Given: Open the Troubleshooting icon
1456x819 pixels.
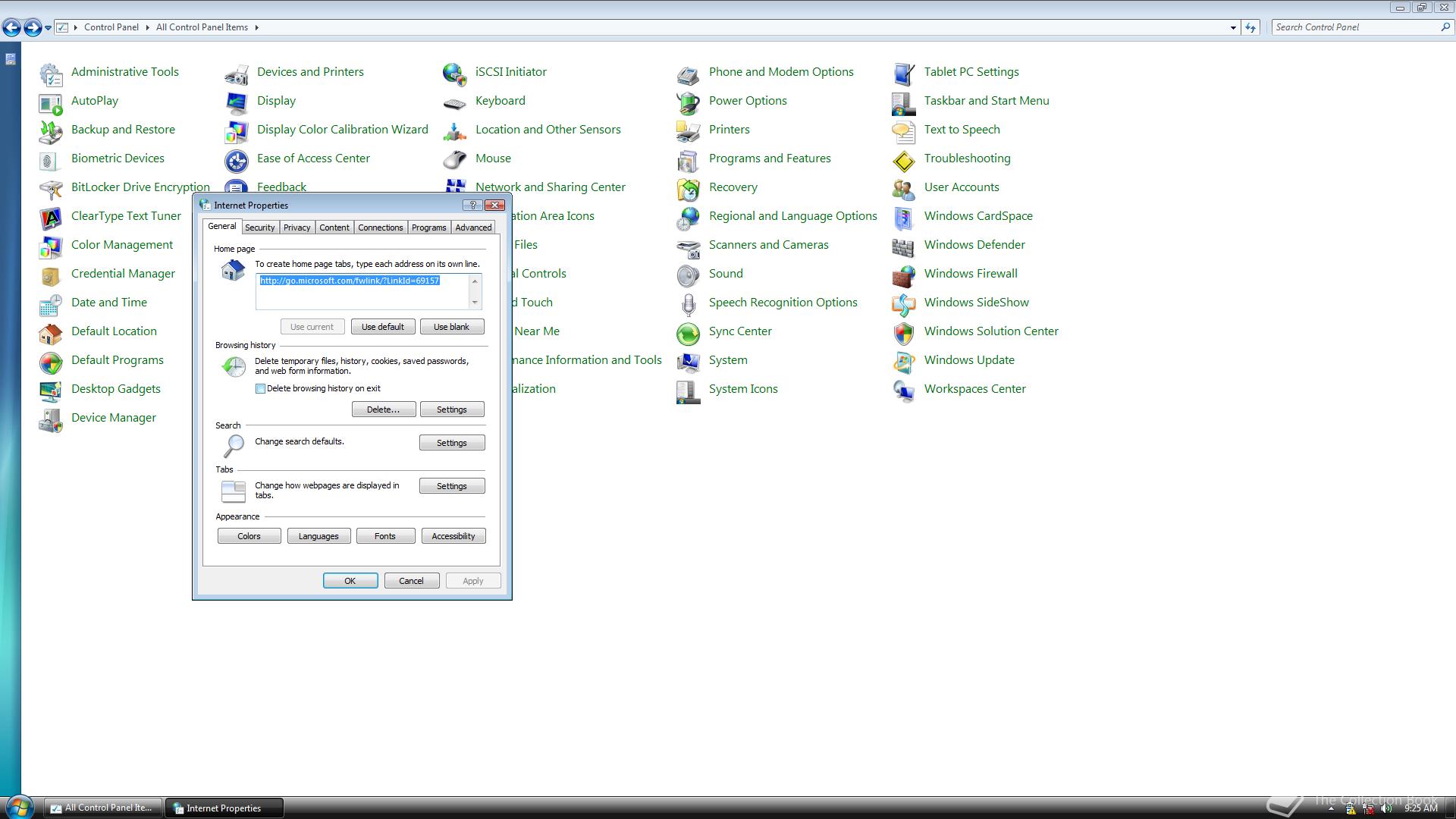Looking at the screenshot, I should tap(904, 160).
